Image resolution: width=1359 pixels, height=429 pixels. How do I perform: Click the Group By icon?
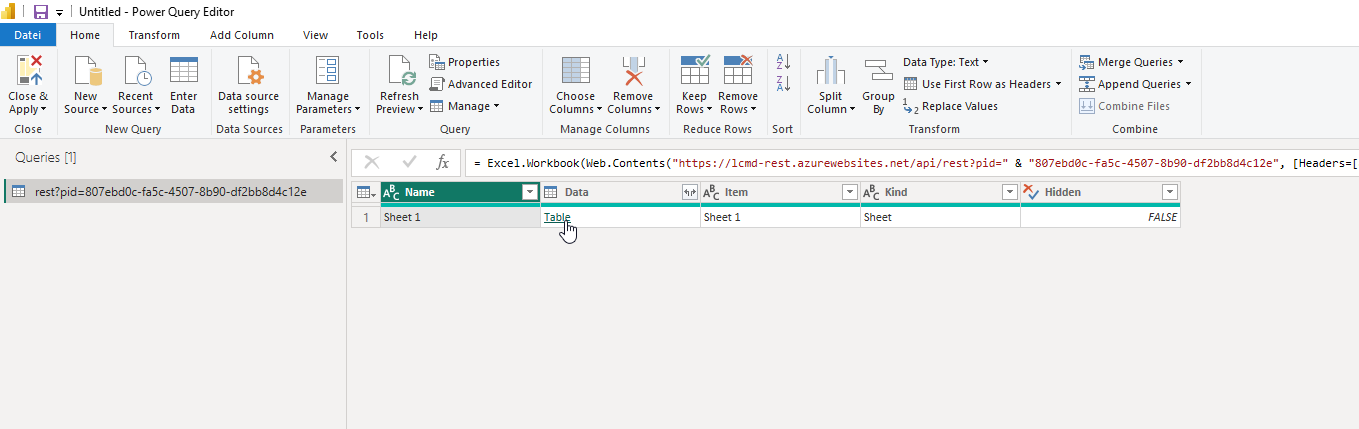pos(878,72)
